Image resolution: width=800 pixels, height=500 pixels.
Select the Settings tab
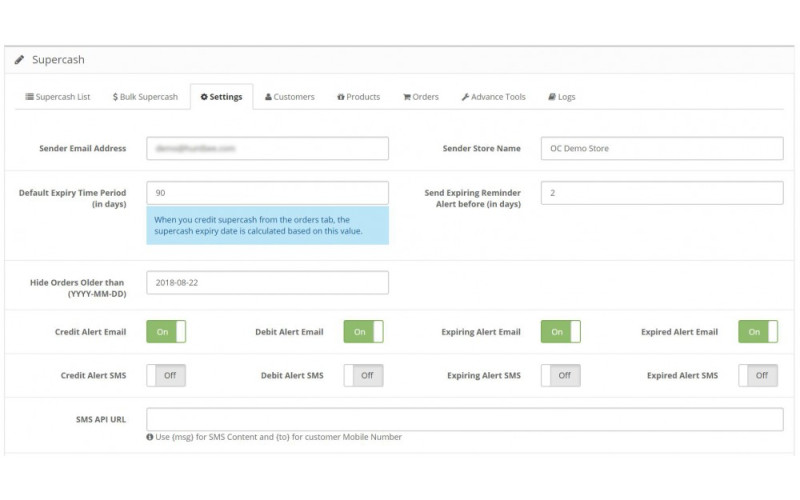click(x=221, y=97)
